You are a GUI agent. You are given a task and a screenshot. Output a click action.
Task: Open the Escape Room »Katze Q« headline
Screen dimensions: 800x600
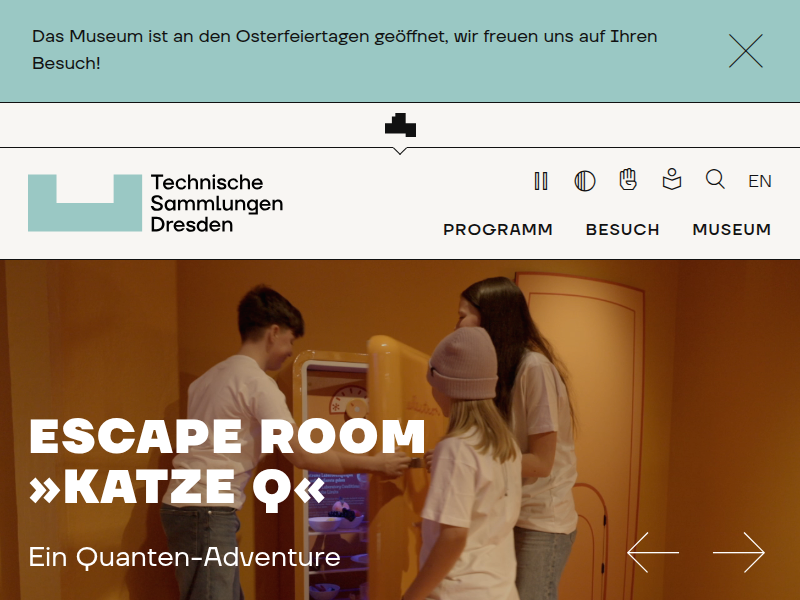pos(227,463)
